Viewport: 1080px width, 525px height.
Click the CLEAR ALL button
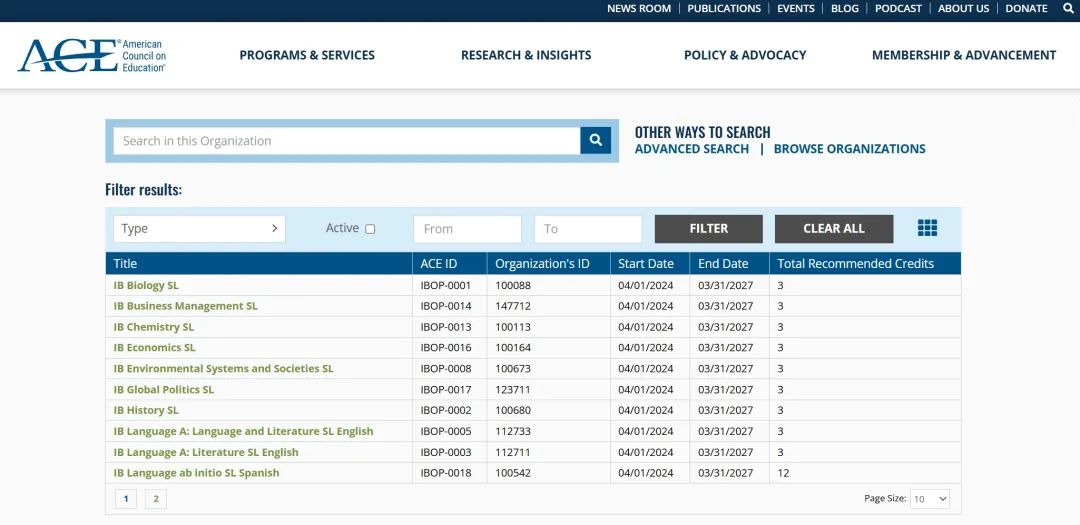(x=833, y=229)
